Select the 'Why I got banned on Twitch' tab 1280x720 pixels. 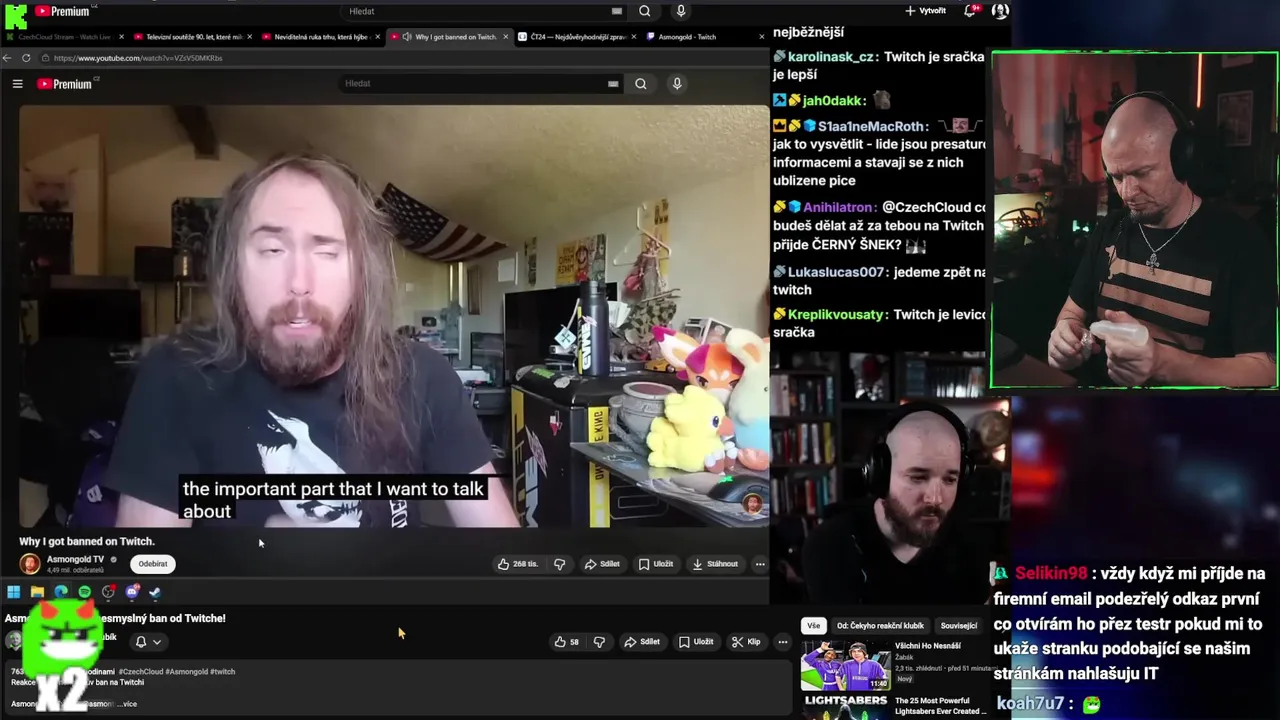coord(449,37)
